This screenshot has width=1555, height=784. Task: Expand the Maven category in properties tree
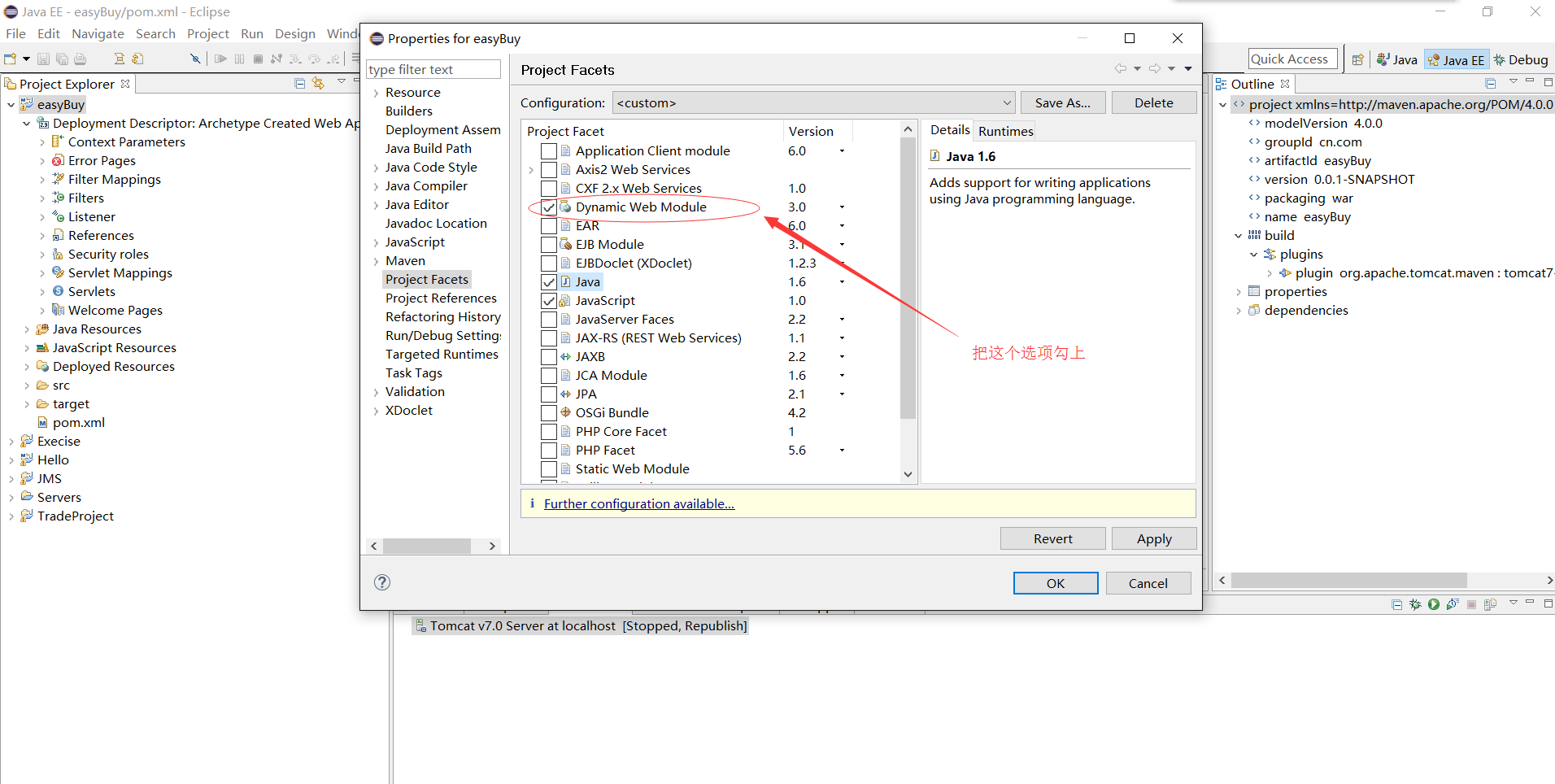(x=376, y=261)
